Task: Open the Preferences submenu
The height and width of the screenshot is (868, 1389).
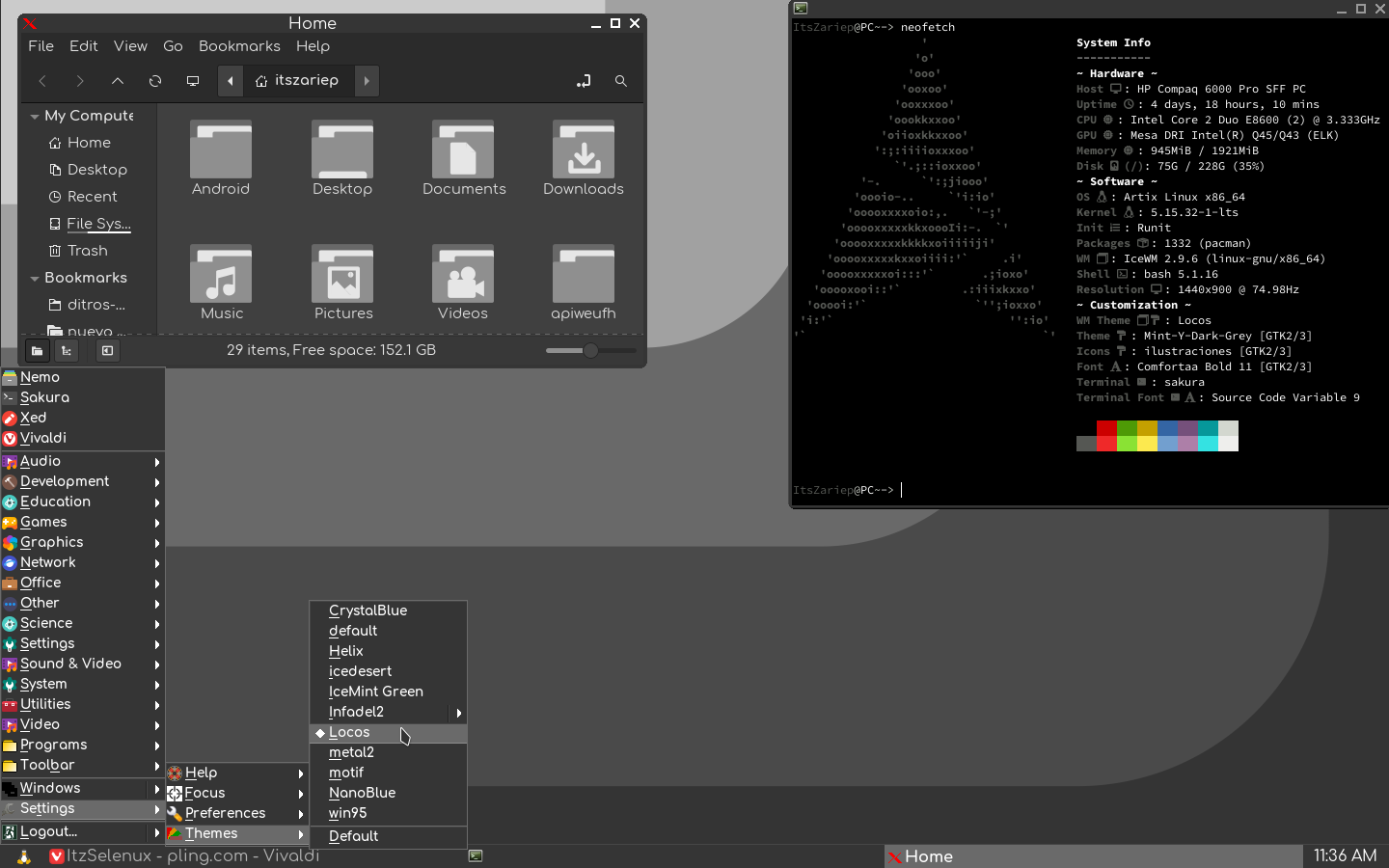Action: [x=237, y=813]
